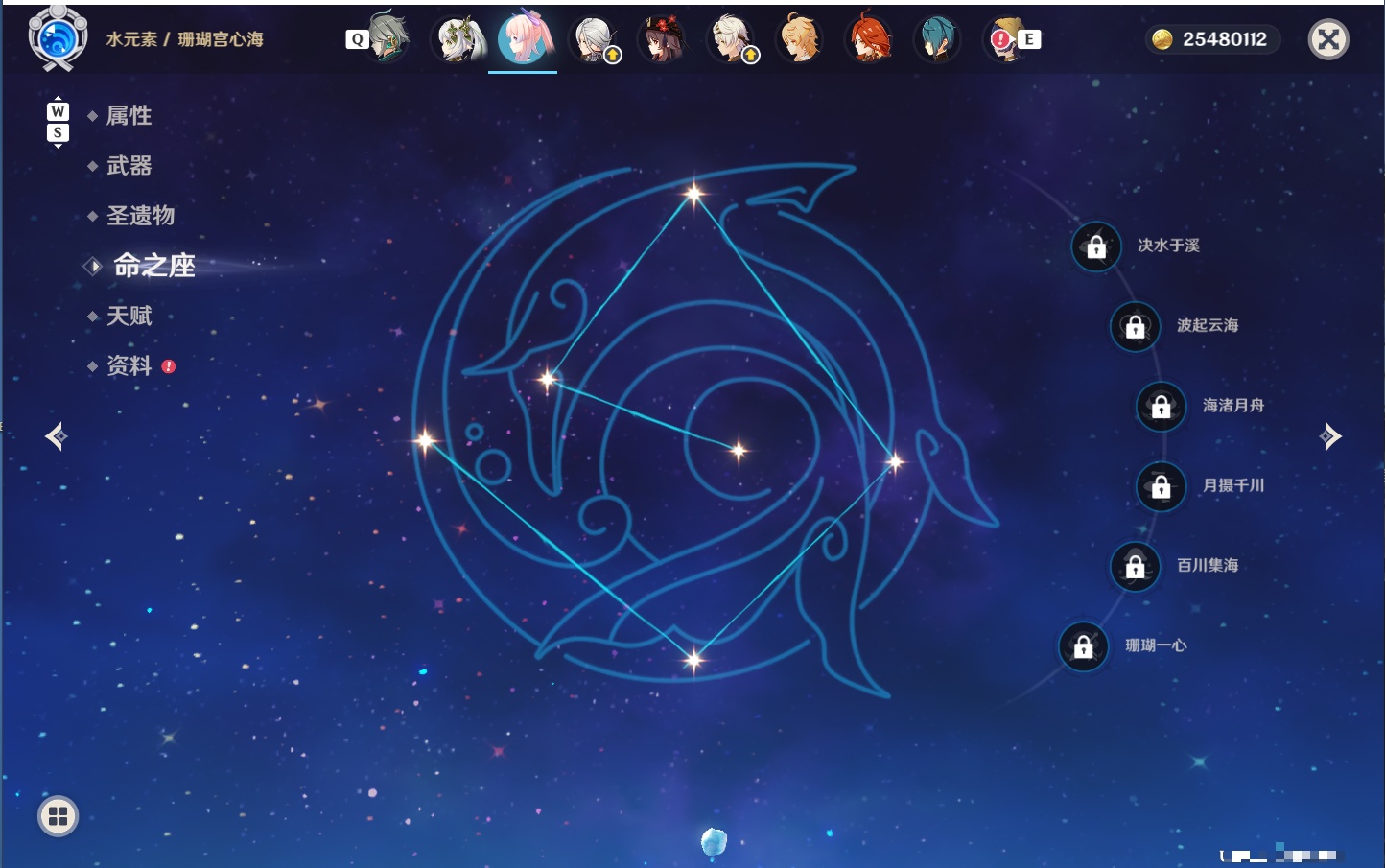Select the pink-haired character portrait
The height and width of the screenshot is (868, 1385).
pyautogui.click(x=524, y=38)
